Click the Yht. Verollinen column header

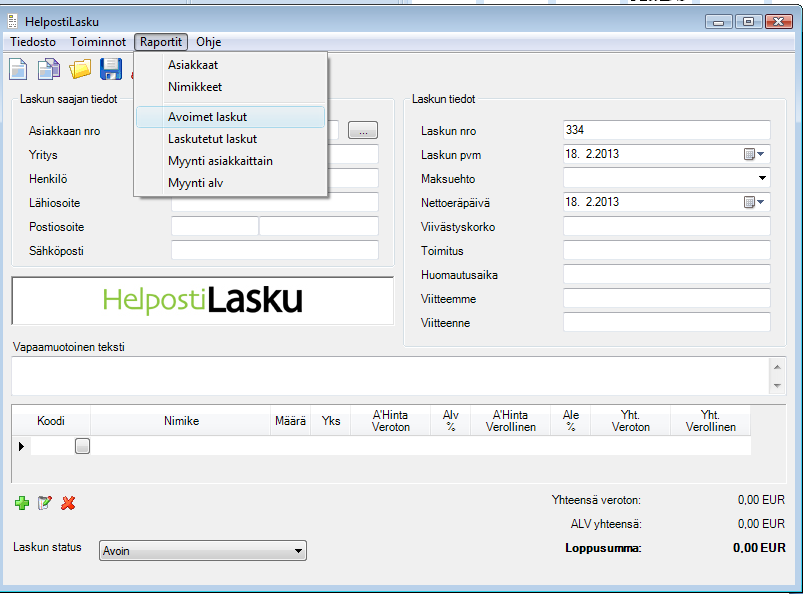click(x=711, y=421)
